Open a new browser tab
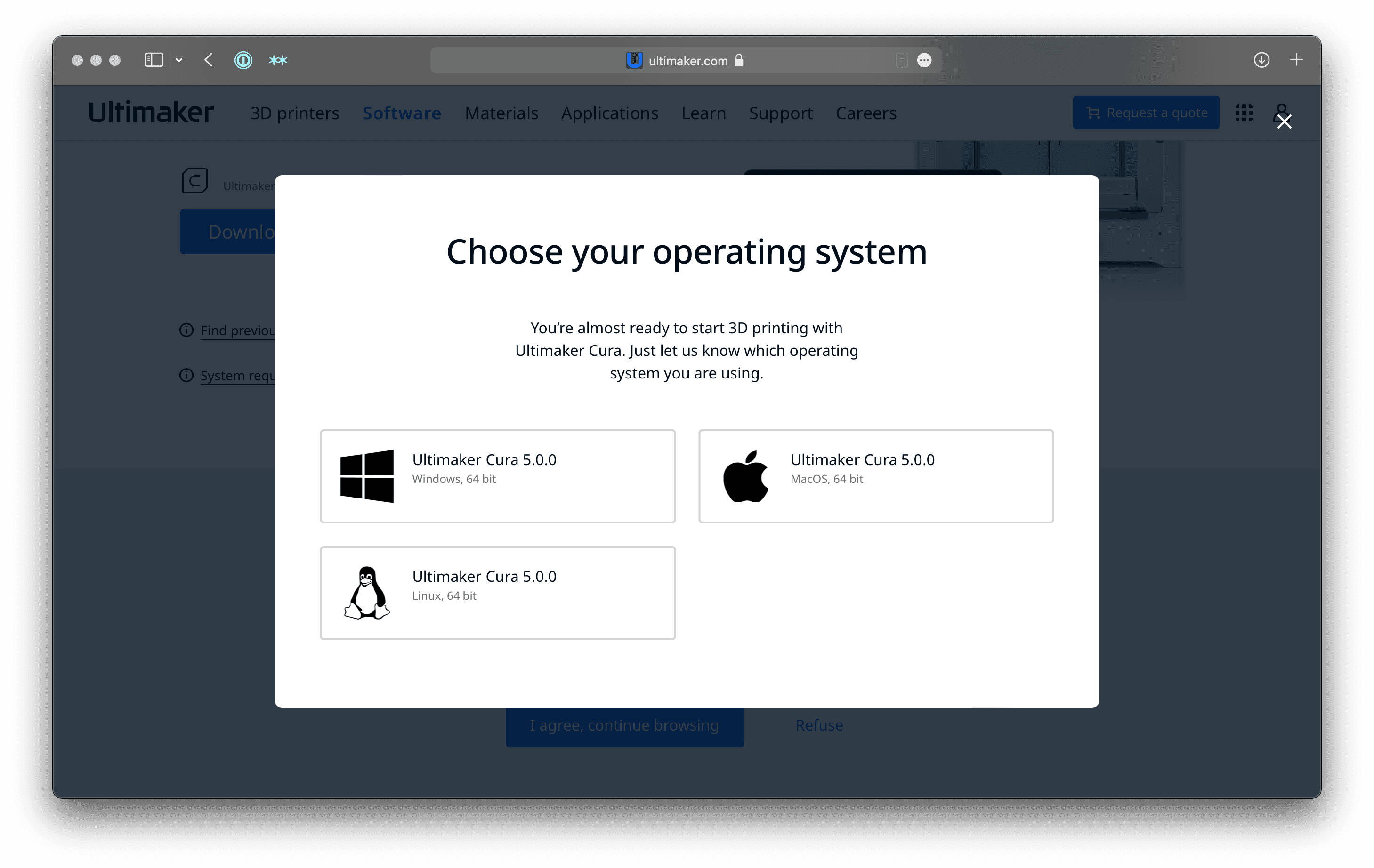Viewport: 1374px width, 868px height. click(x=1296, y=60)
